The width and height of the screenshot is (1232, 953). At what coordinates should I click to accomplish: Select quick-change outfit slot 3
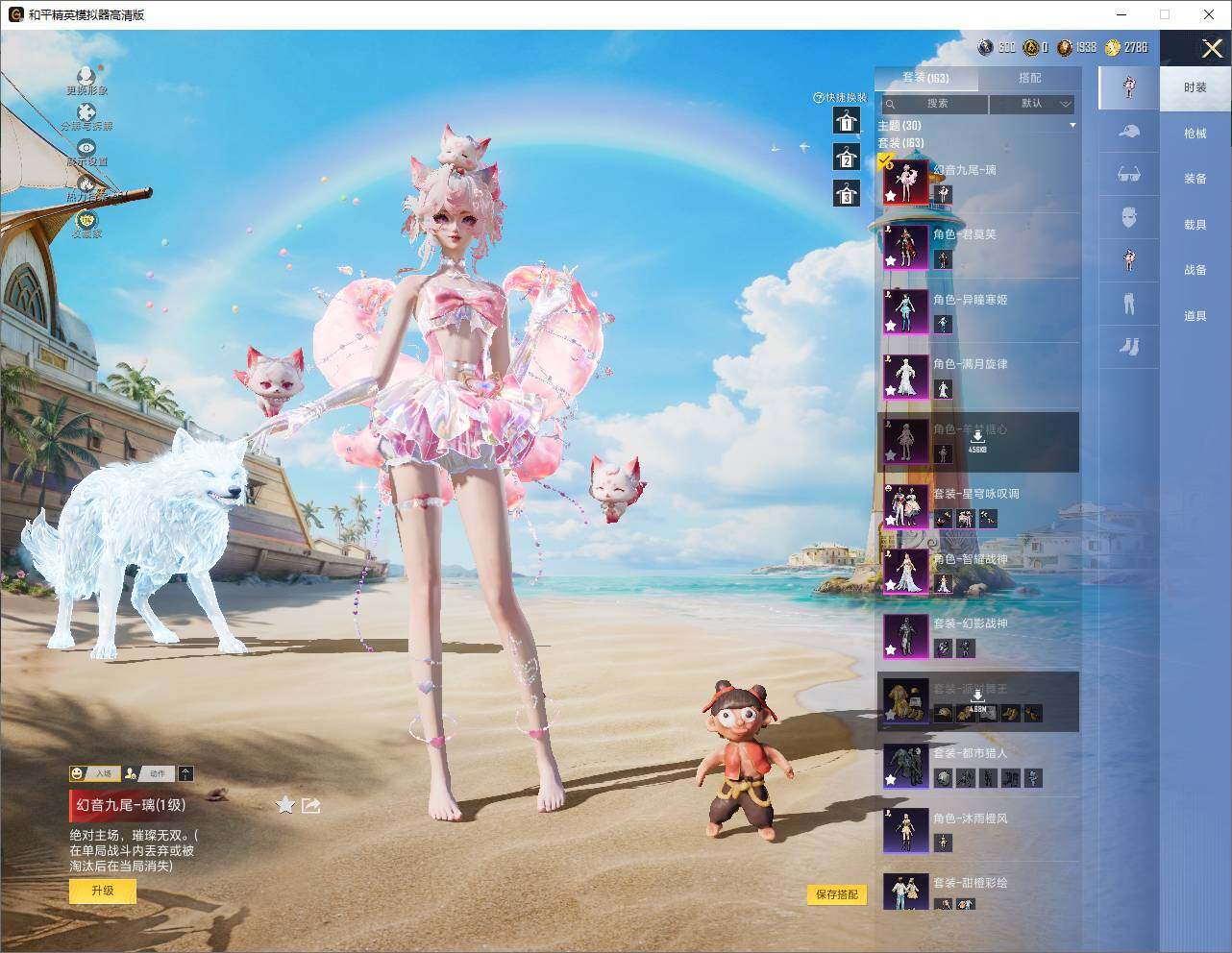(x=846, y=193)
